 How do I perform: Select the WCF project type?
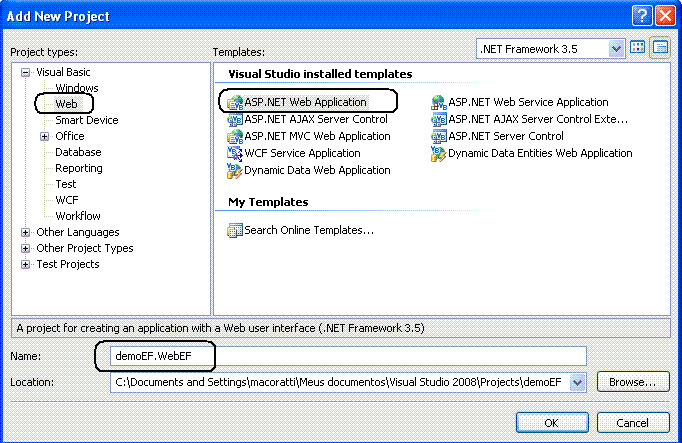(67, 200)
